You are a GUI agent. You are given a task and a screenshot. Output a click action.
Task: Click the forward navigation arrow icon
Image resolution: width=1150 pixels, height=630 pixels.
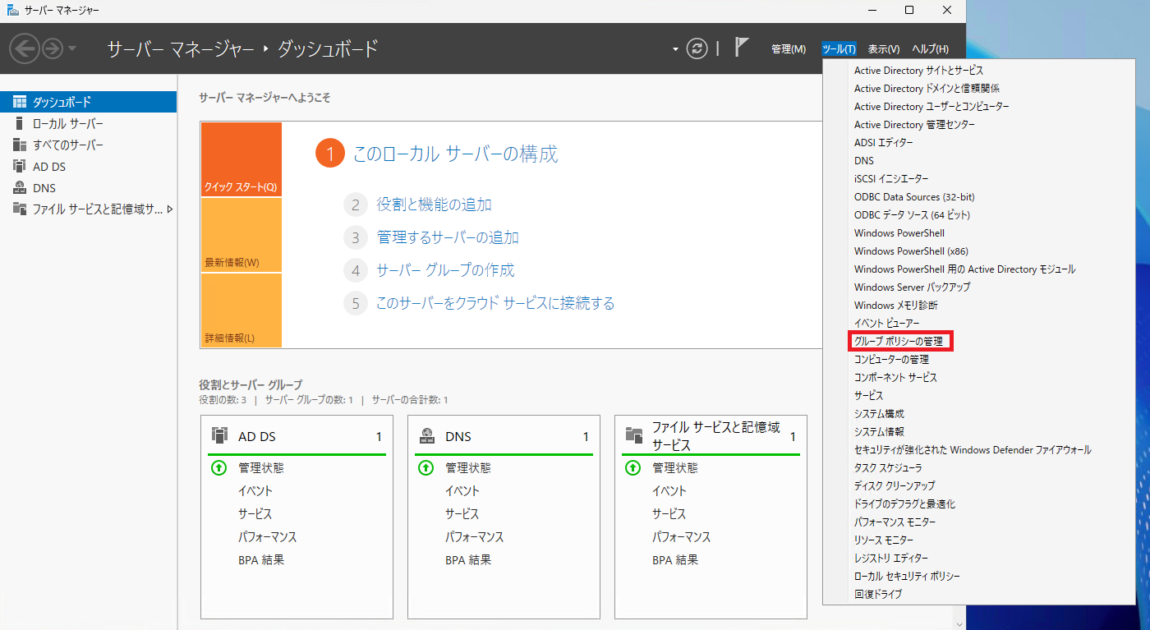coord(52,49)
